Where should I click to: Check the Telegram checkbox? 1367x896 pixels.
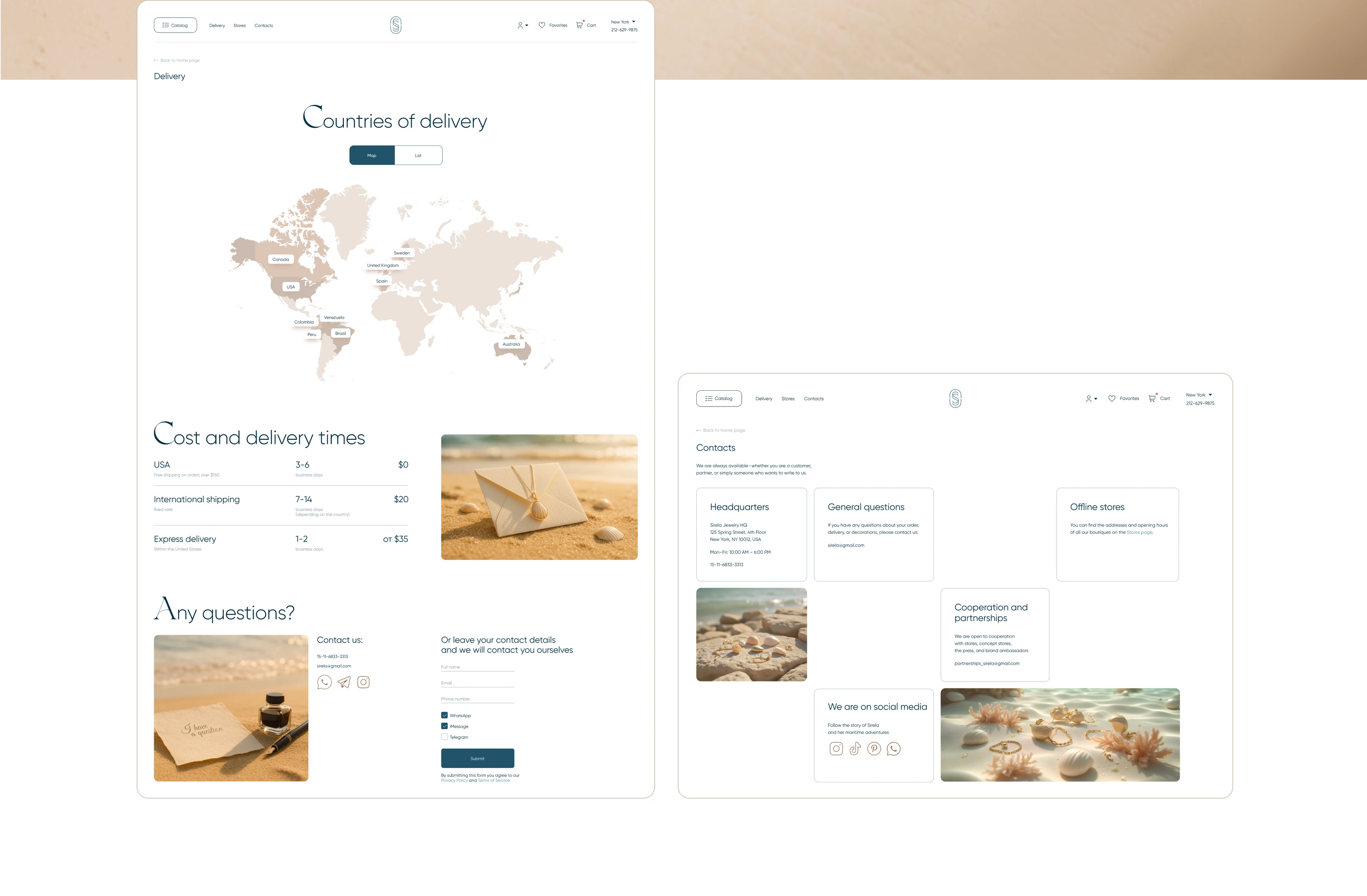[444, 737]
